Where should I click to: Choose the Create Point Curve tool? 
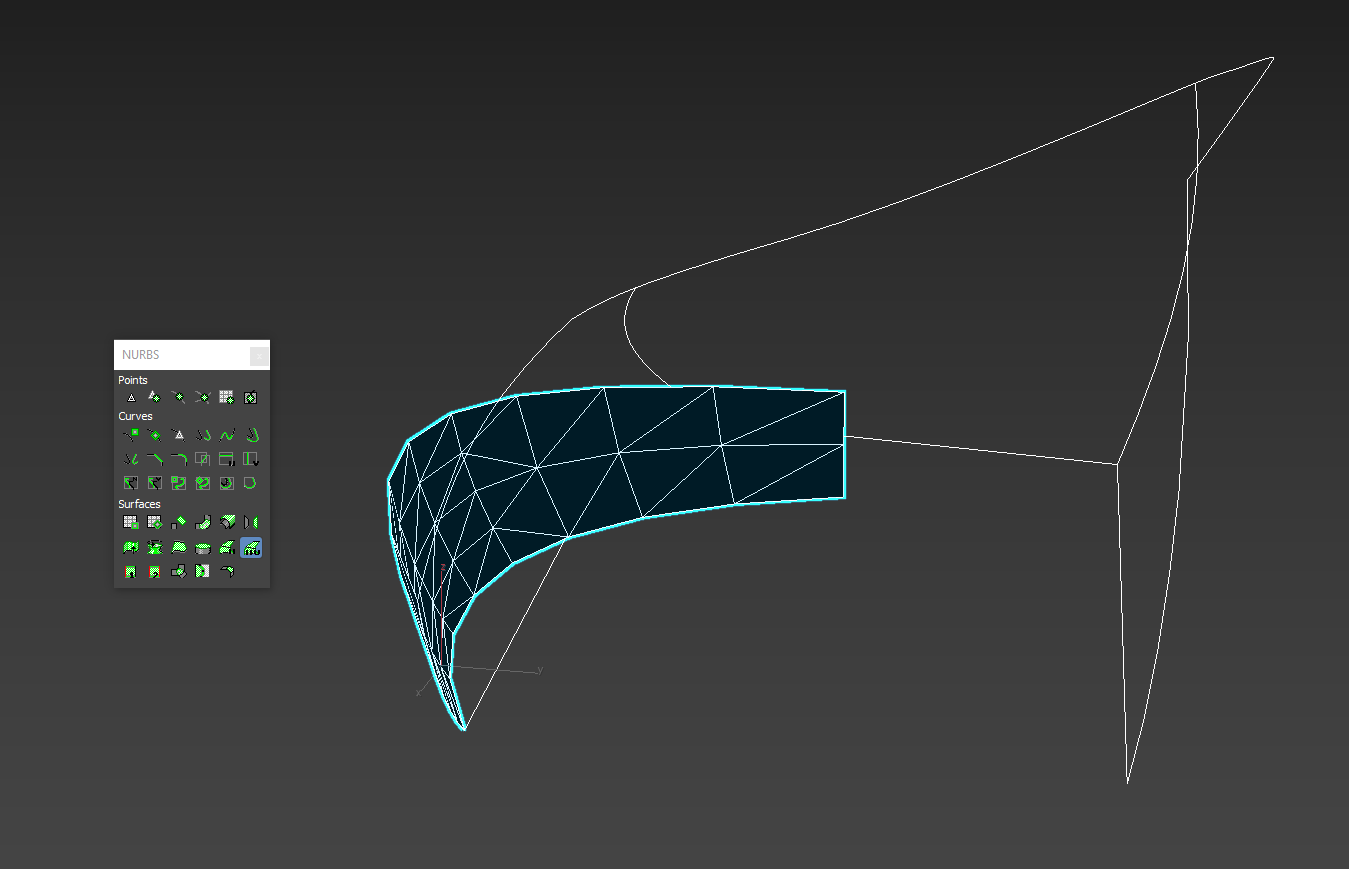coord(155,434)
